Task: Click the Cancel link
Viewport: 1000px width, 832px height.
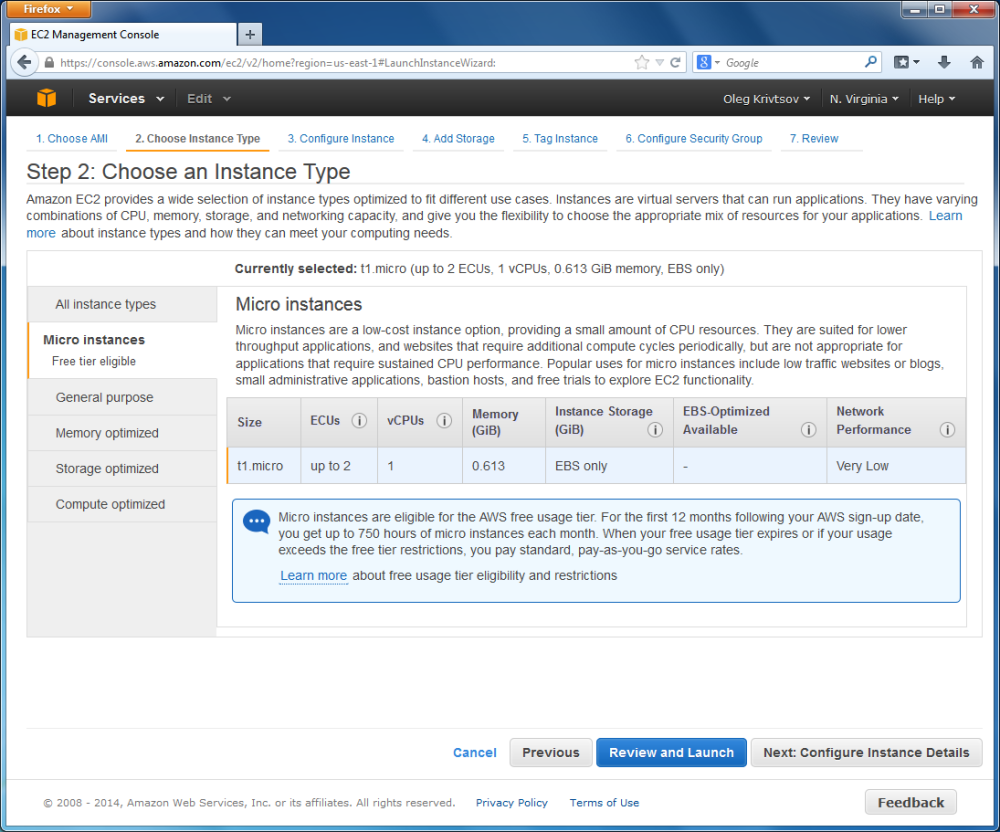Action: pos(474,752)
